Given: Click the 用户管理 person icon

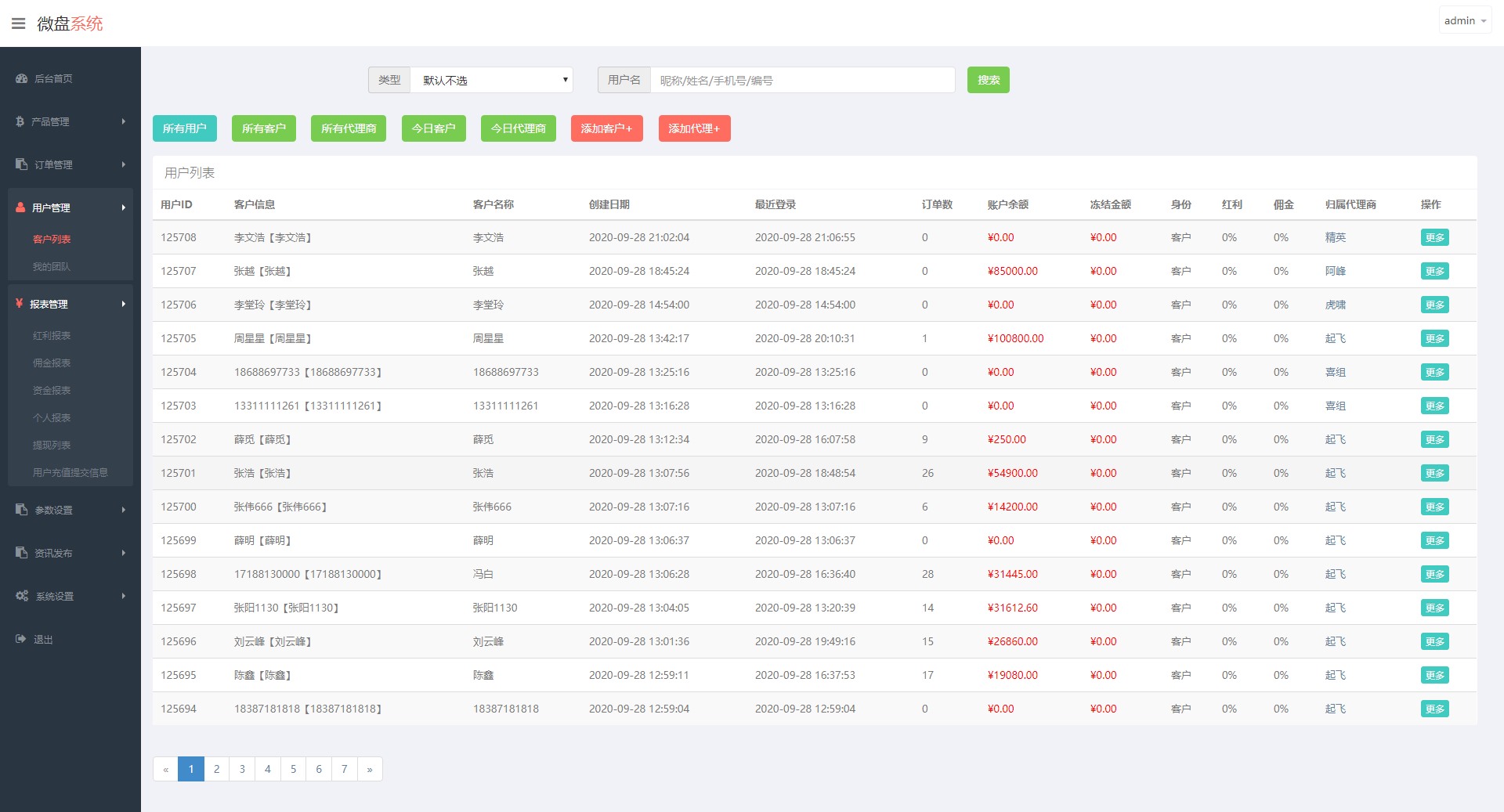Looking at the screenshot, I should 20,208.
